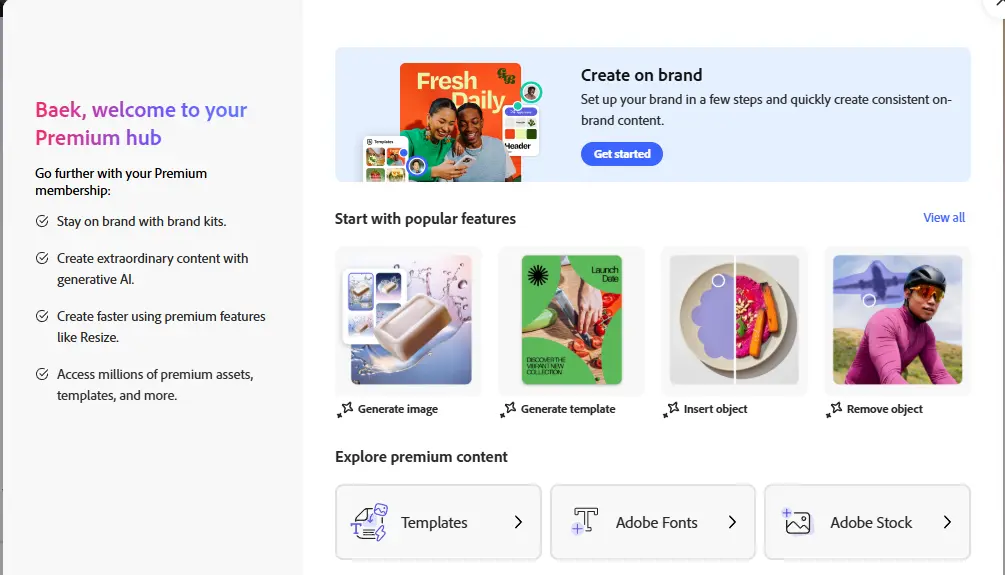Click checkmark icon beside generative AI line
The height and width of the screenshot is (575, 1005).
pos(42,258)
